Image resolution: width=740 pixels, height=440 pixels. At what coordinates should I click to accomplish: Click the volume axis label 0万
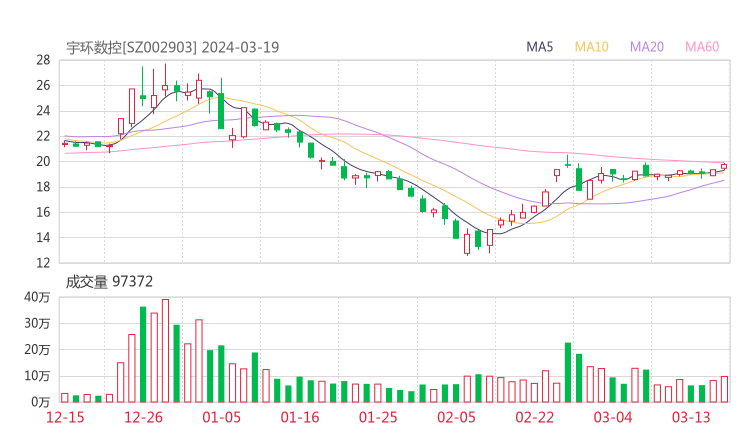tap(40, 402)
